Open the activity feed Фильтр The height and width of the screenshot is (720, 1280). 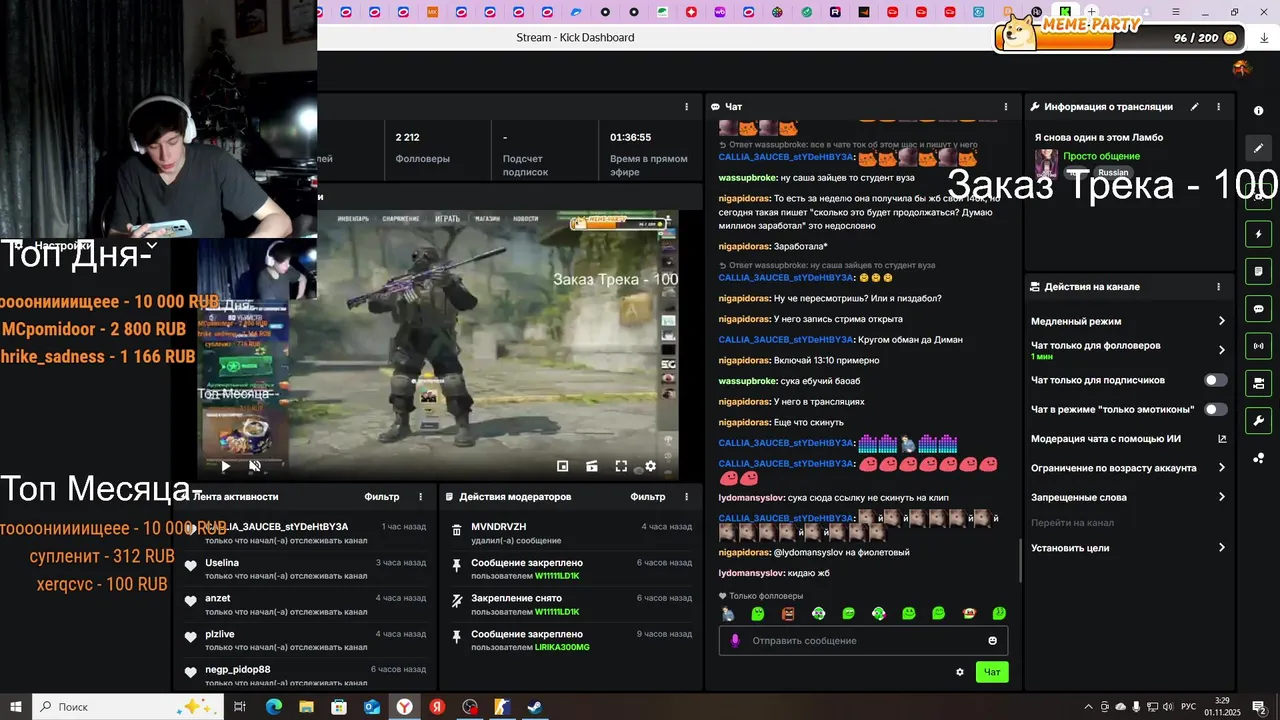coord(382,497)
